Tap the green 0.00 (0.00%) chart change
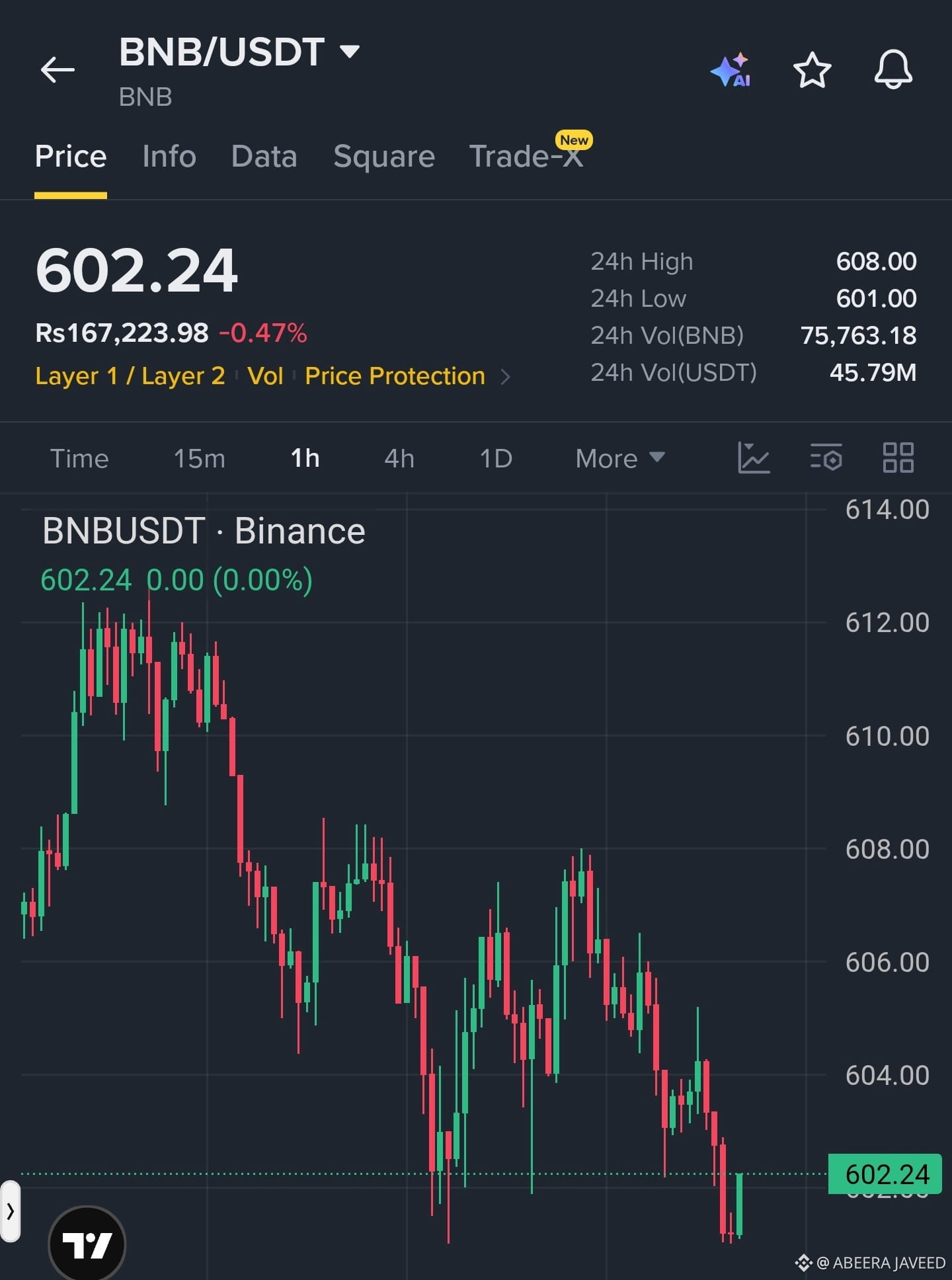The image size is (952, 1280). [x=229, y=580]
